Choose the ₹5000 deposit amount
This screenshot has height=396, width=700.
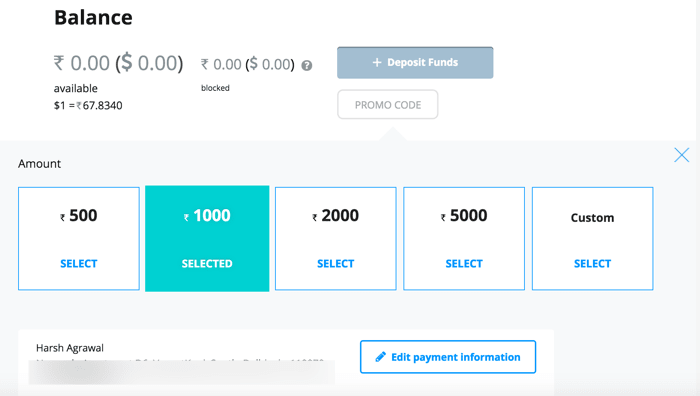pos(464,238)
